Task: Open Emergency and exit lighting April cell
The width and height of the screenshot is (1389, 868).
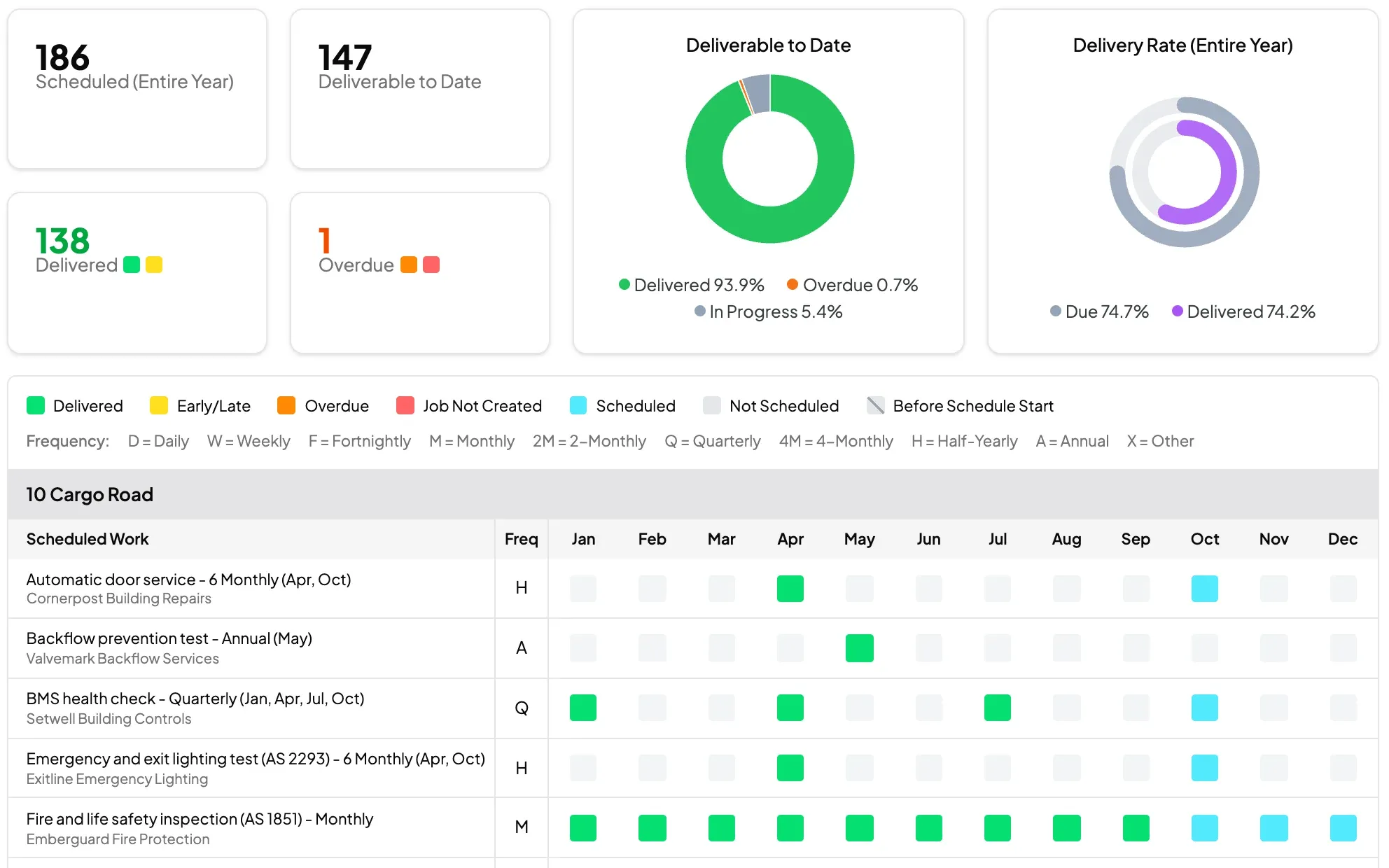Action: point(790,768)
